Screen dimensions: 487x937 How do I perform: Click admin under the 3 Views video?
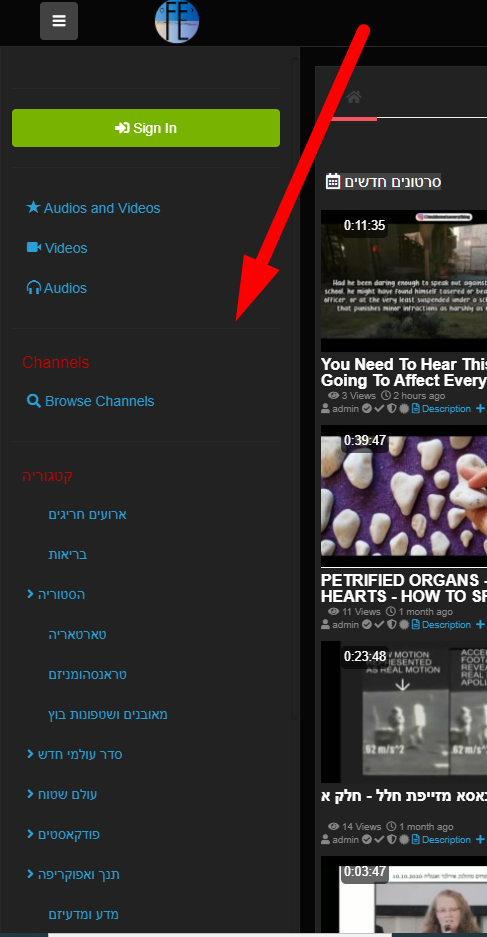[x=345, y=409]
